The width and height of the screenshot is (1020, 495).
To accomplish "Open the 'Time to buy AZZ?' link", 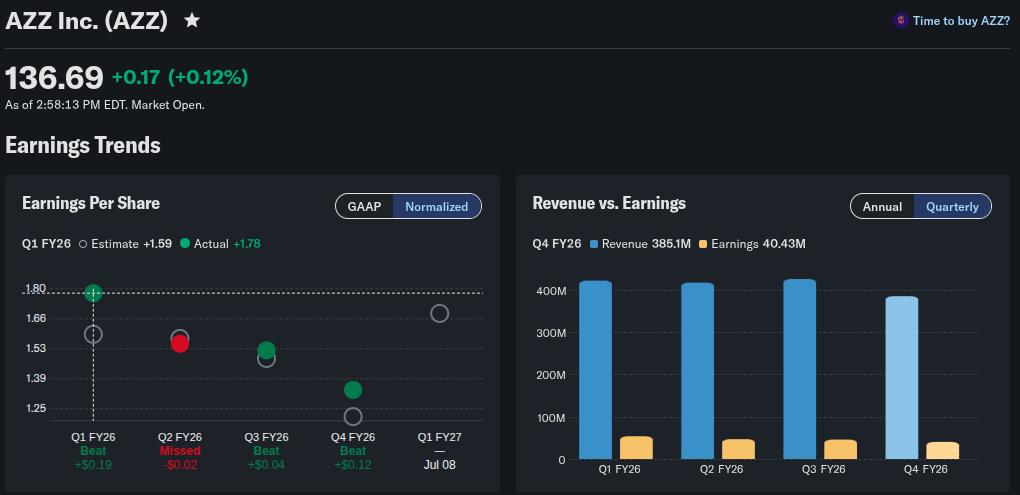I will (961, 21).
